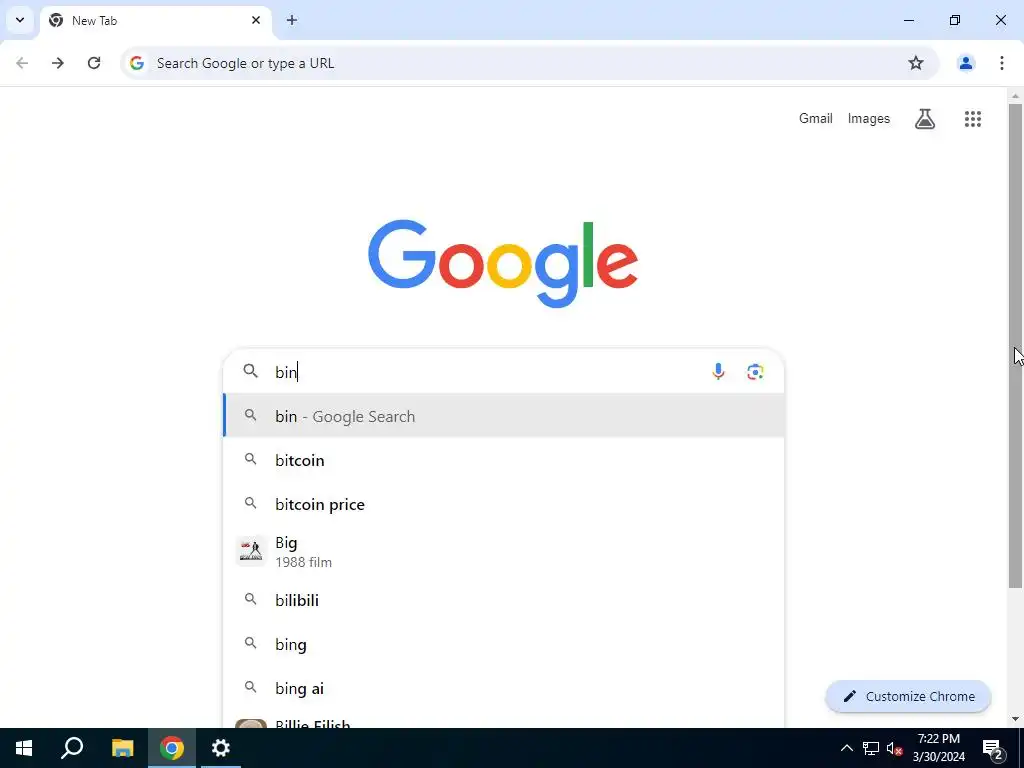The image size is (1024, 768).
Task: Click the voice search microphone icon
Action: pyautogui.click(x=718, y=372)
